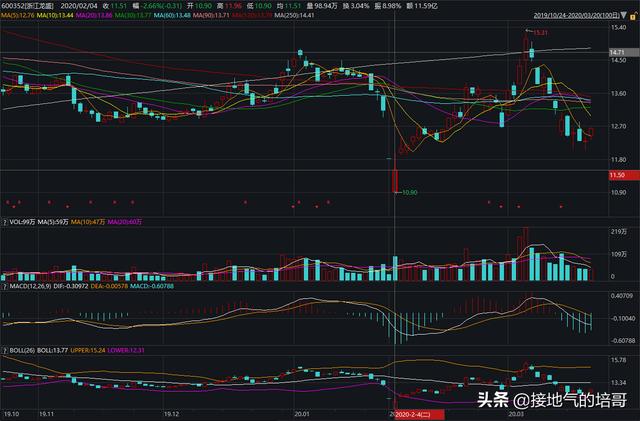This screenshot has width=640, height=421.
Task: Select the MACD(12,26,9) indicator label
Action: tap(31, 286)
